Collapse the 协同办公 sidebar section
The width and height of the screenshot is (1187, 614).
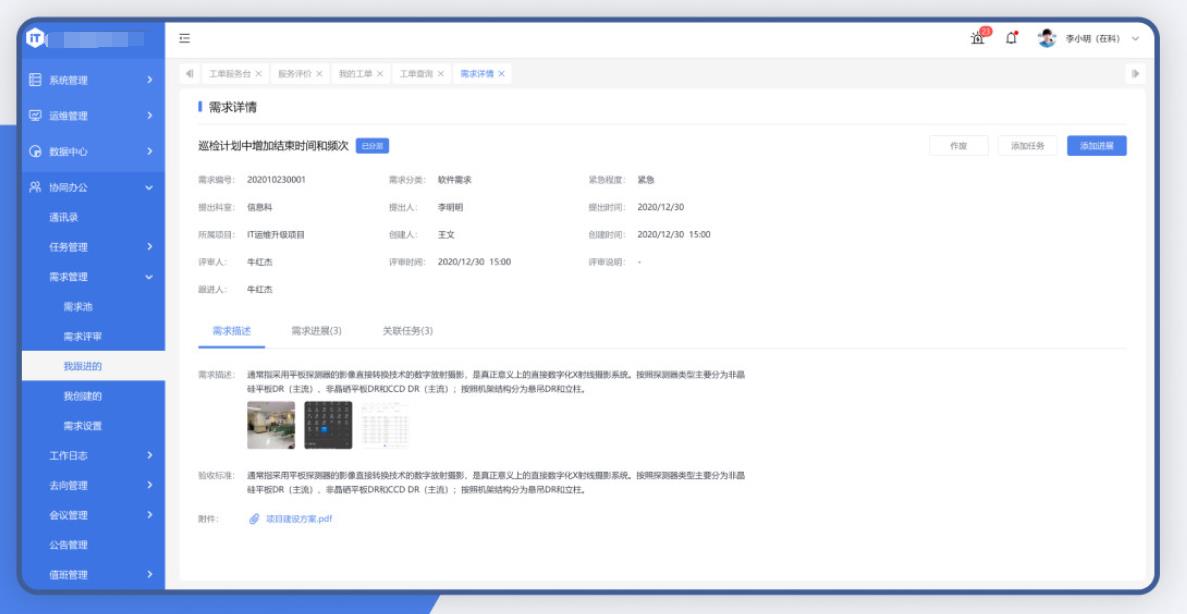(x=91, y=186)
